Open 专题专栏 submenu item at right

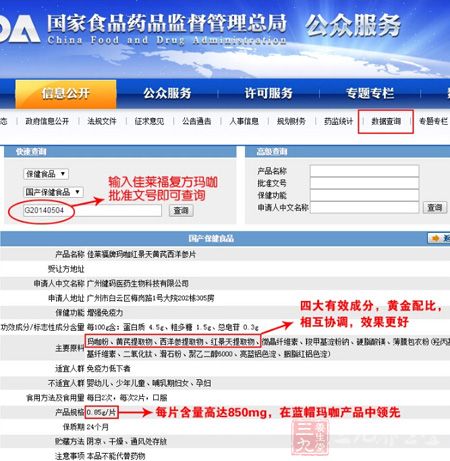pos(433,121)
